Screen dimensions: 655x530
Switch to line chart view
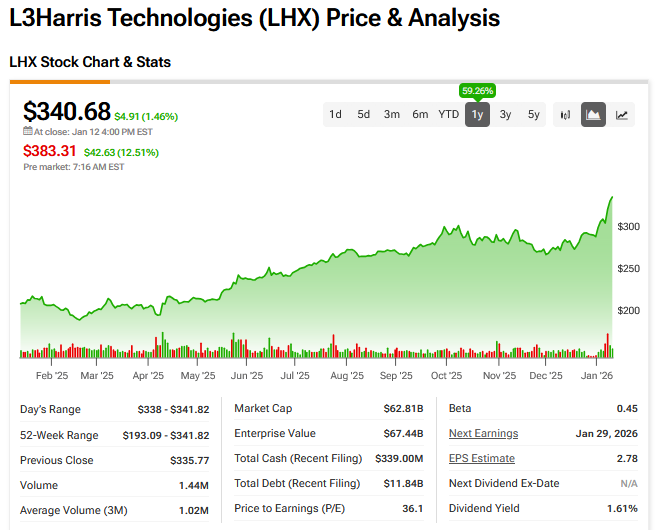(622, 114)
